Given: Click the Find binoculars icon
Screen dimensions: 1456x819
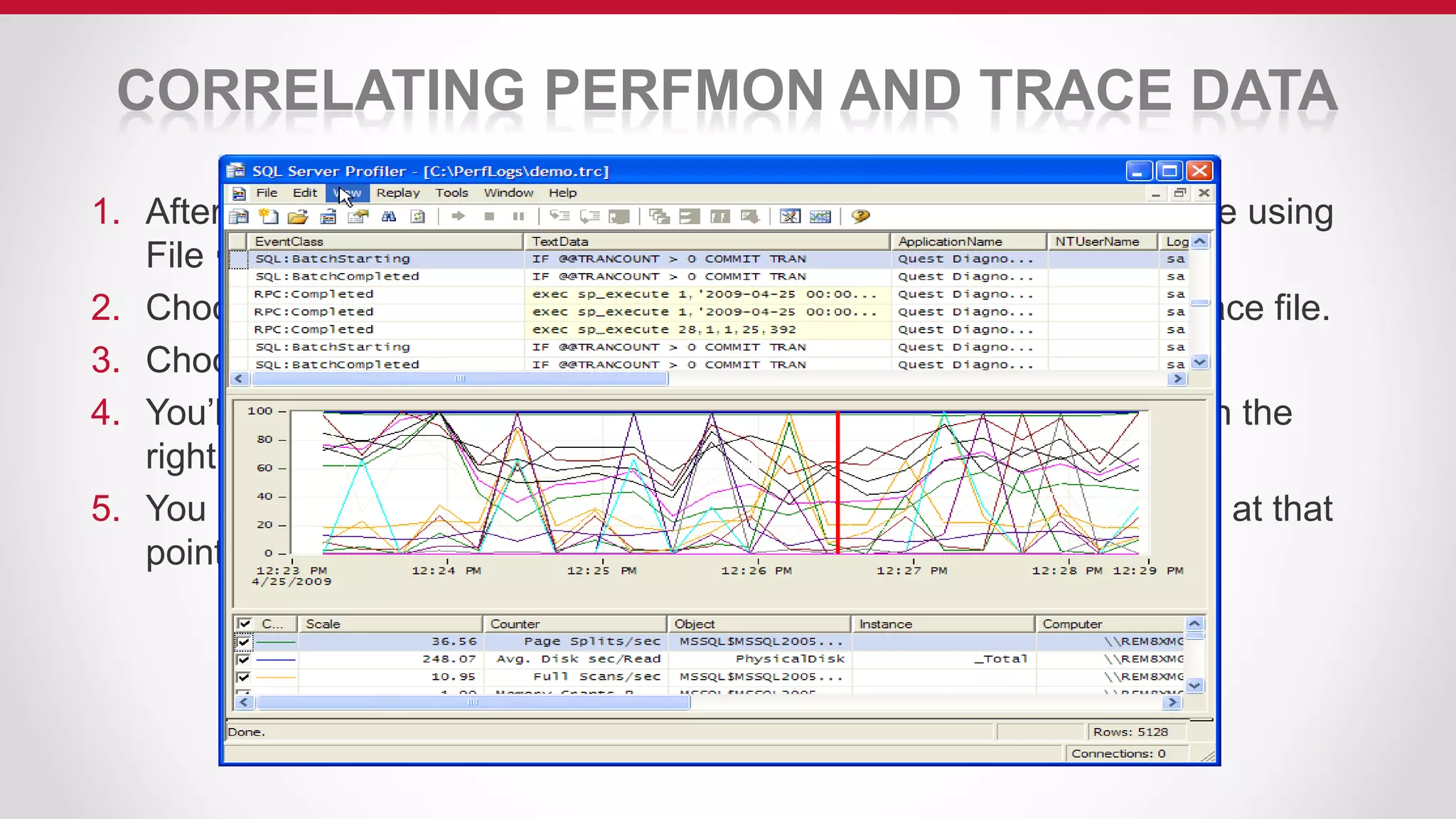Looking at the screenshot, I should [x=389, y=217].
